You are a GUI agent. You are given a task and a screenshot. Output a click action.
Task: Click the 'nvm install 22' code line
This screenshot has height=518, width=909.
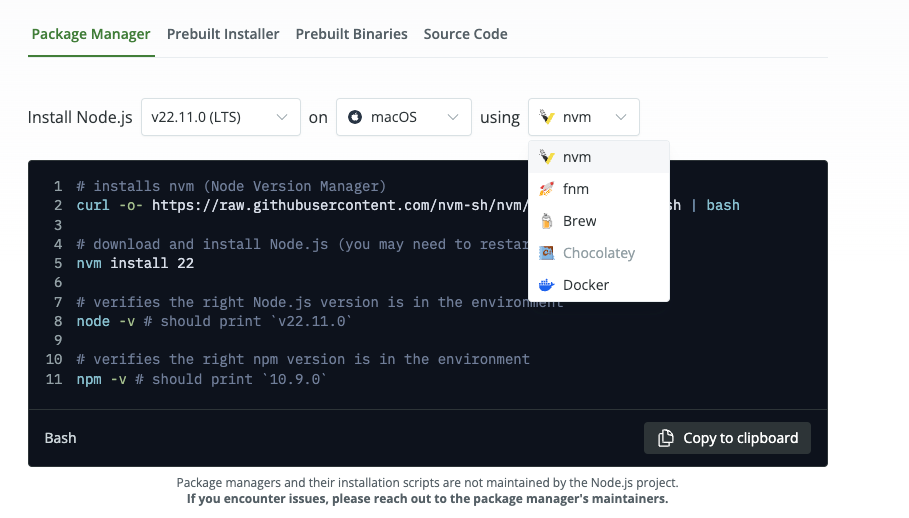click(x=135, y=264)
